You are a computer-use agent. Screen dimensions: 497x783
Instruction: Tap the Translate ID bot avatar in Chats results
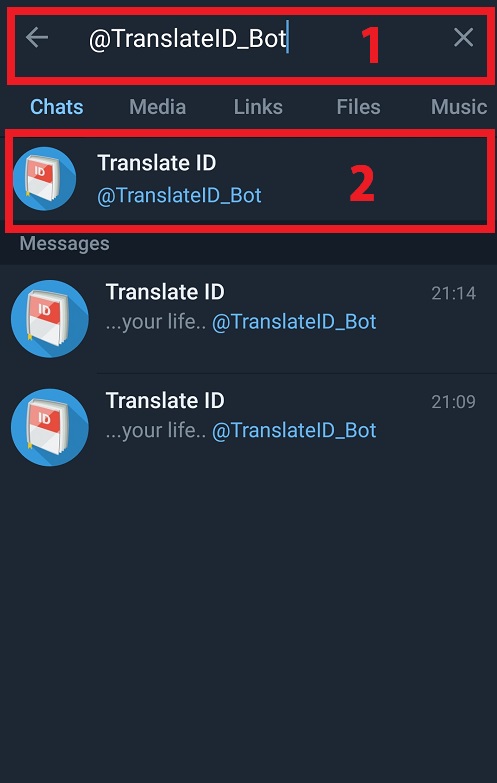click(44, 178)
